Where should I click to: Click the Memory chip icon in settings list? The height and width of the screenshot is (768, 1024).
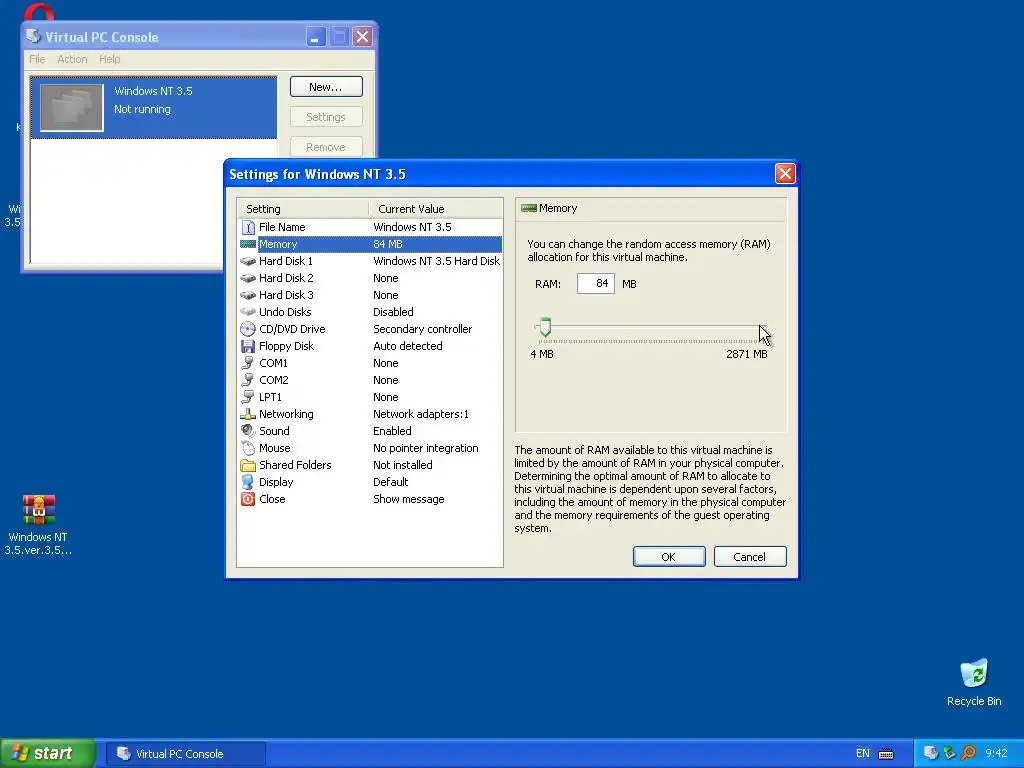click(x=248, y=244)
